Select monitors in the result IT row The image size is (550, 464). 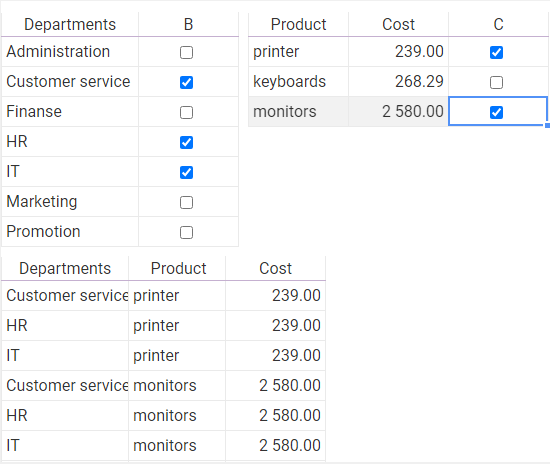coord(177,445)
